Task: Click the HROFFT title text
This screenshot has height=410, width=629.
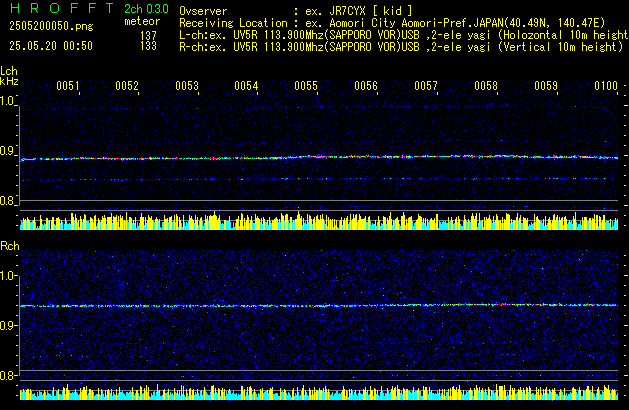Action: point(62,8)
